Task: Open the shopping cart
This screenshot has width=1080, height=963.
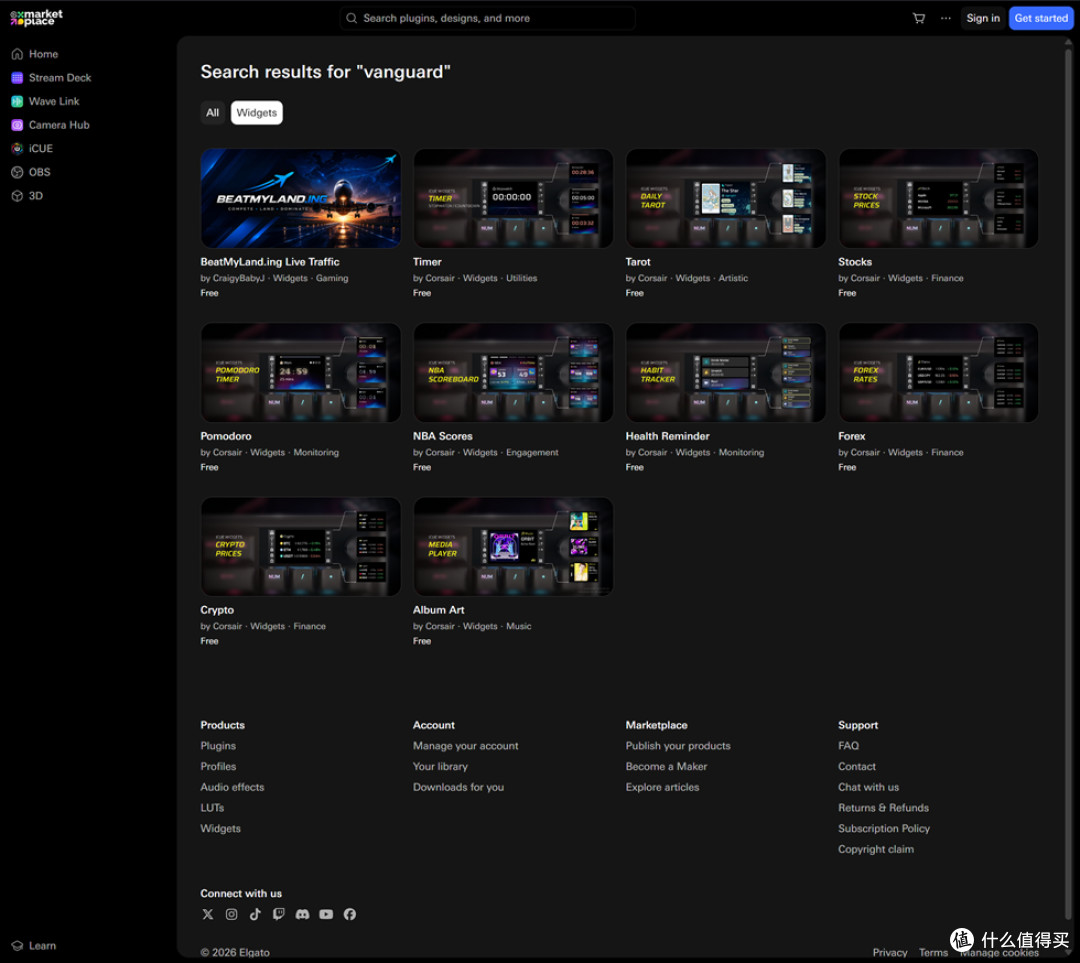Action: (x=919, y=18)
